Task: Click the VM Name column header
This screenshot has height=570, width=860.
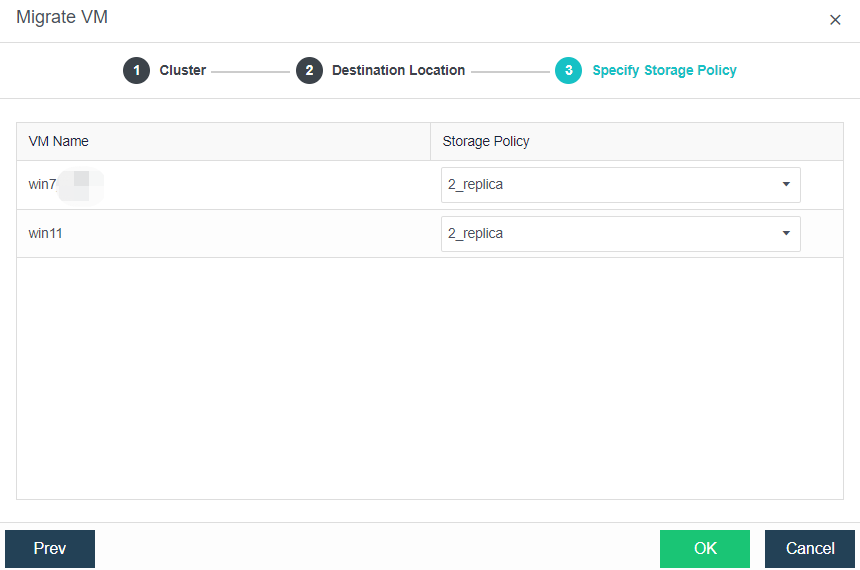Action: point(223,142)
